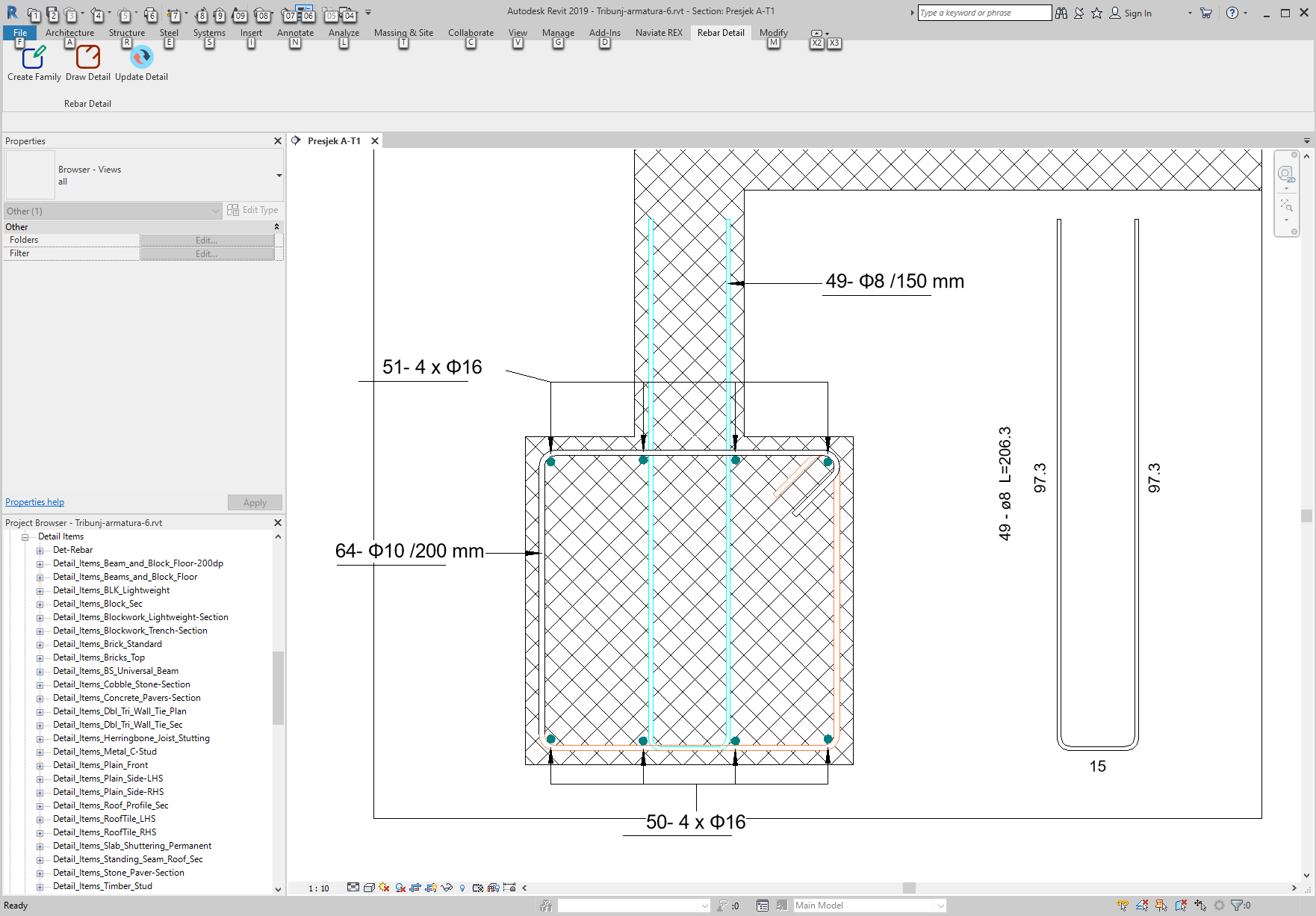Toggle Select Links in the status bar
The height and width of the screenshot is (916, 1316).
point(1122,905)
